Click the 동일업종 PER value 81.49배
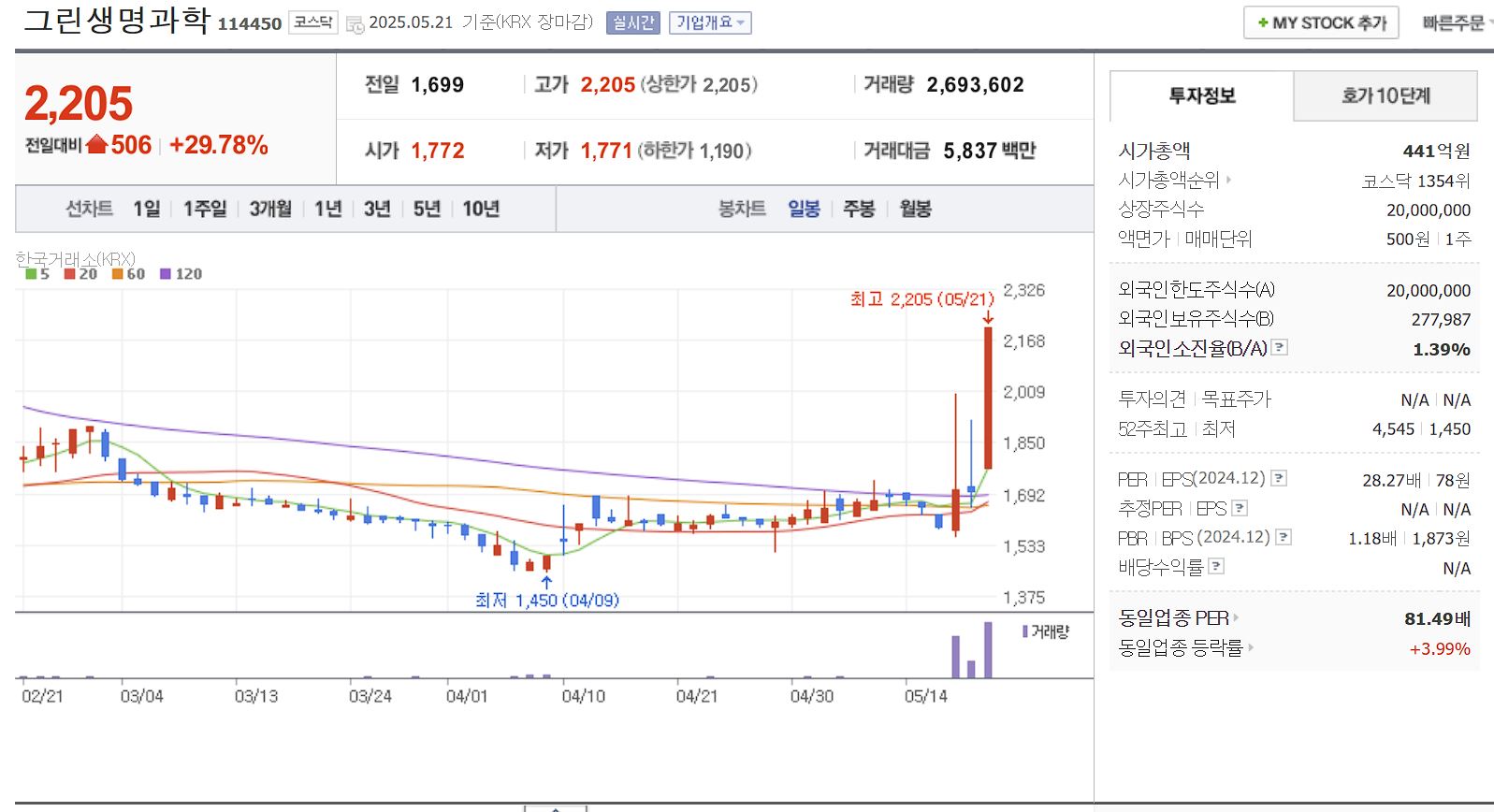1494x812 pixels. (x=1437, y=618)
